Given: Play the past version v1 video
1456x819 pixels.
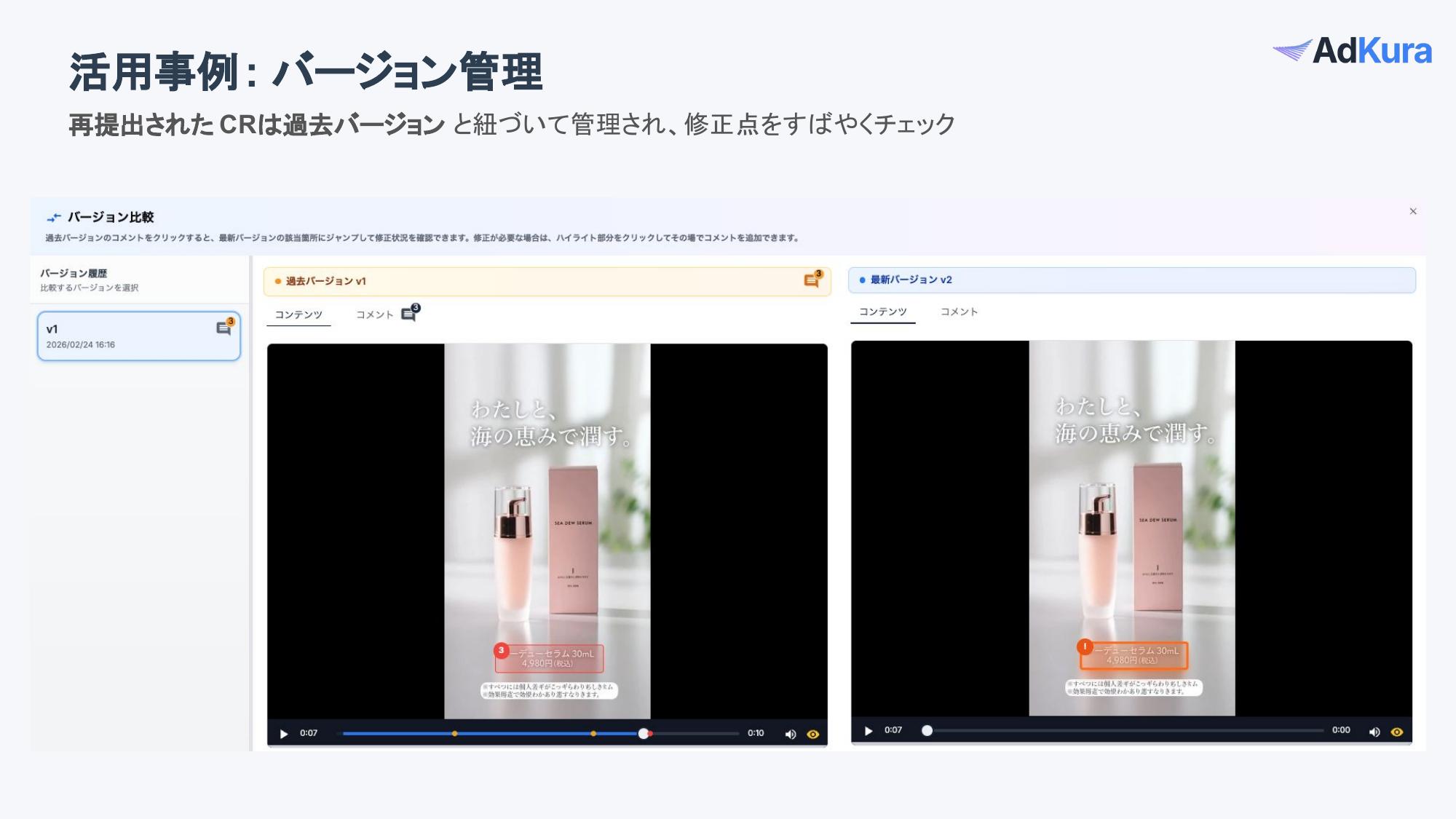Looking at the screenshot, I should coord(284,734).
